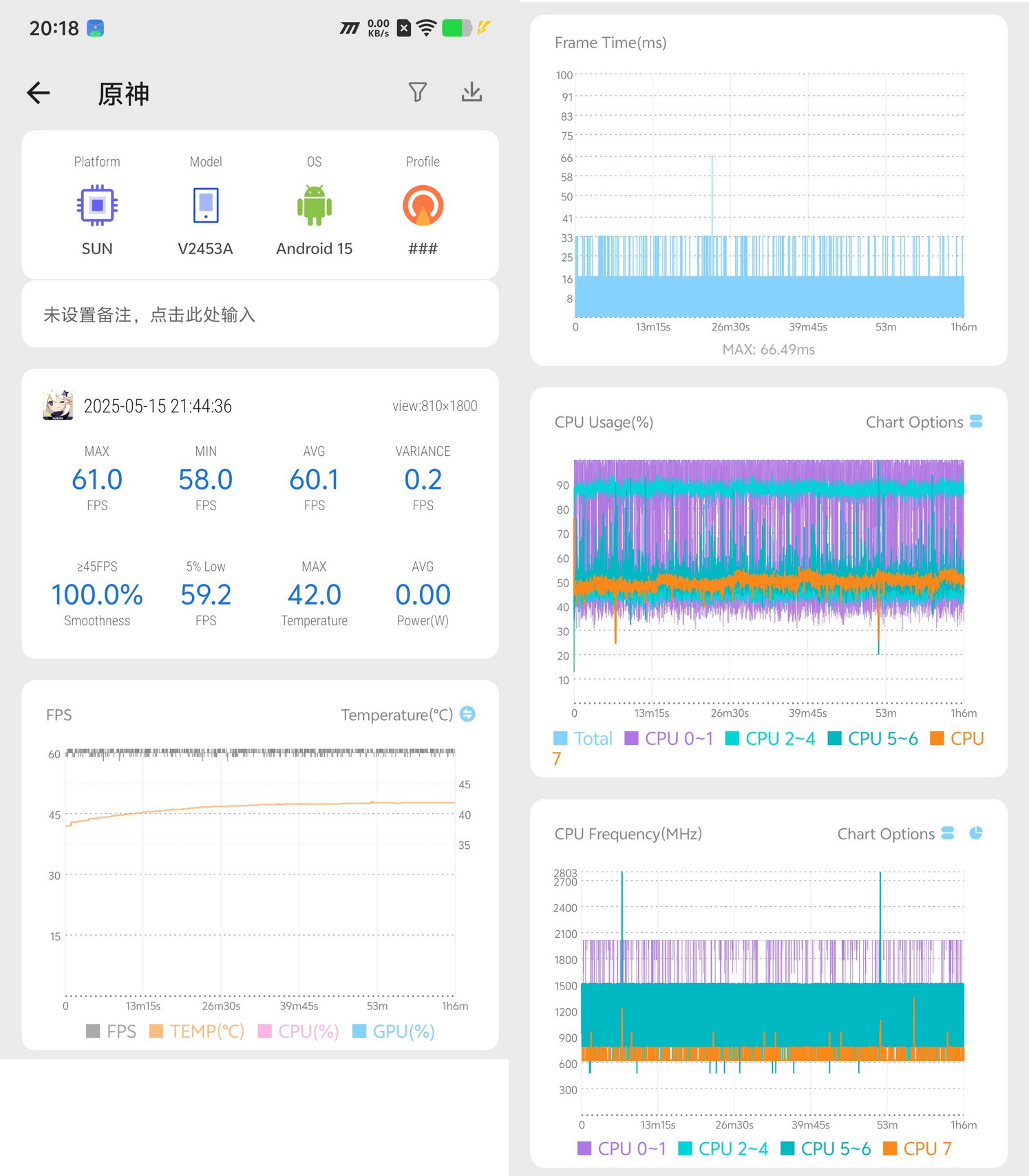Tap the CPU Usage(%) chart title

pyautogui.click(x=604, y=422)
